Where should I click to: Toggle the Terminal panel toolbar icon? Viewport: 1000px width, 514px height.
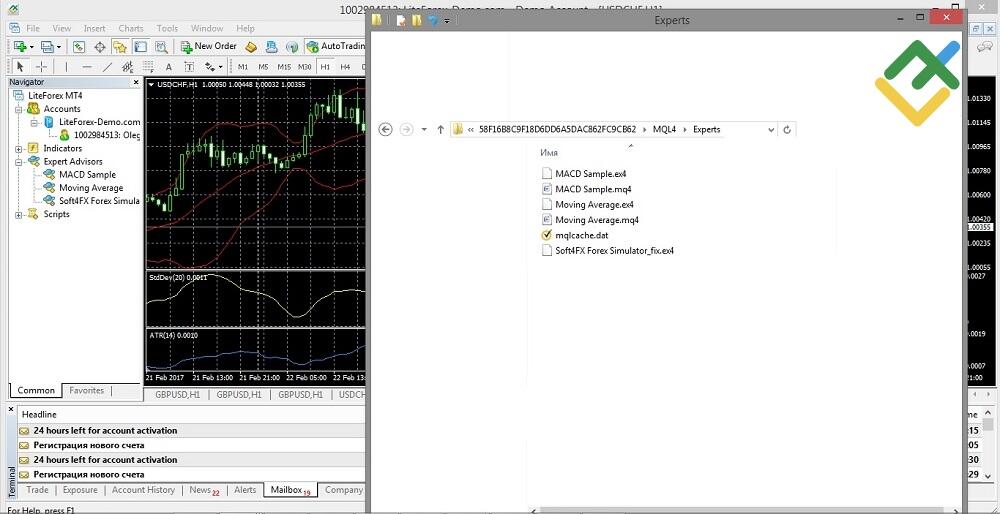[x=140, y=47]
